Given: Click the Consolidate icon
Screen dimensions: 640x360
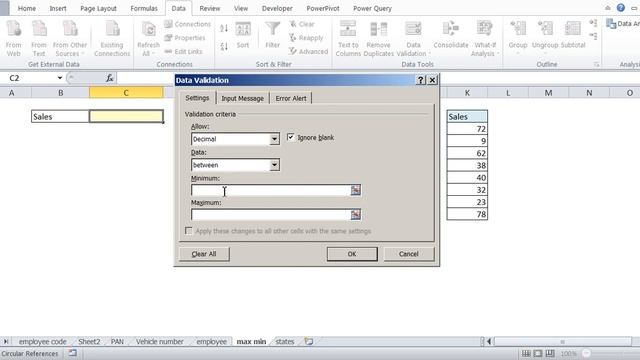Looking at the screenshot, I should (451, 35).
